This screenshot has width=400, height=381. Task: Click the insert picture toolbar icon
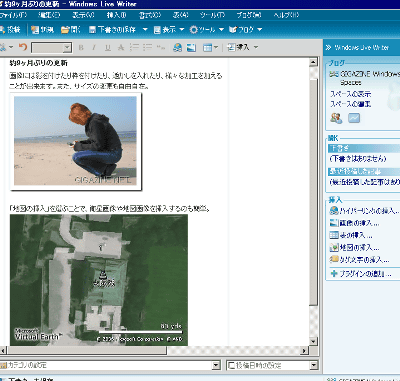(191, 48)
